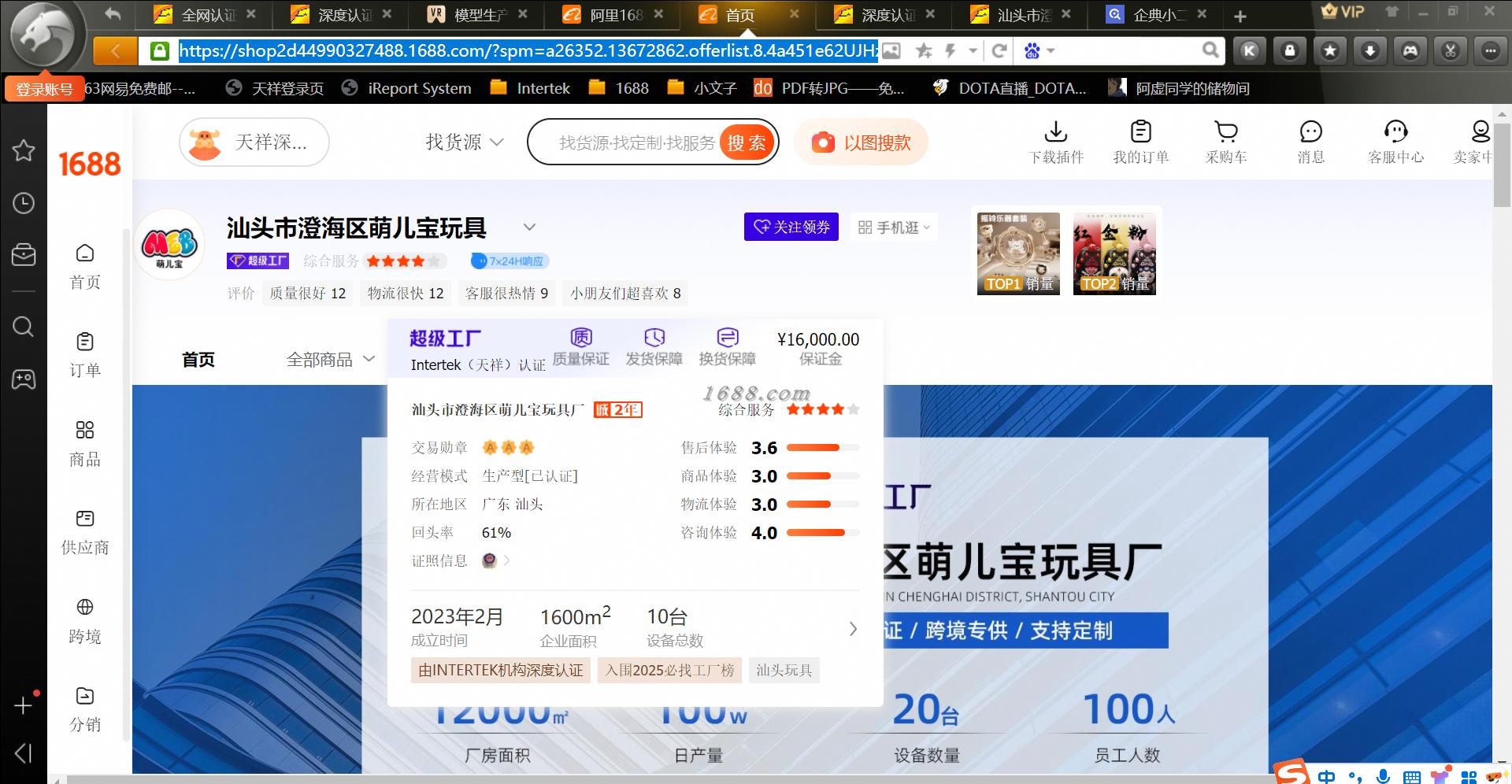
Task: Collapse the browser sidebar with the arrow icon
Action: [24, 753]
